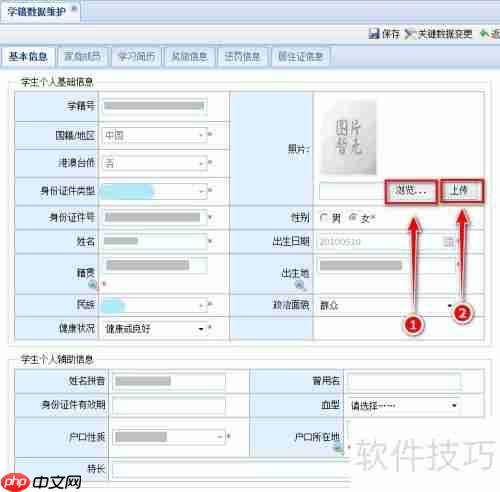500x492 pixels.
Task: Click the 身份证件号 input field
Action: click(x=155, y=218)
